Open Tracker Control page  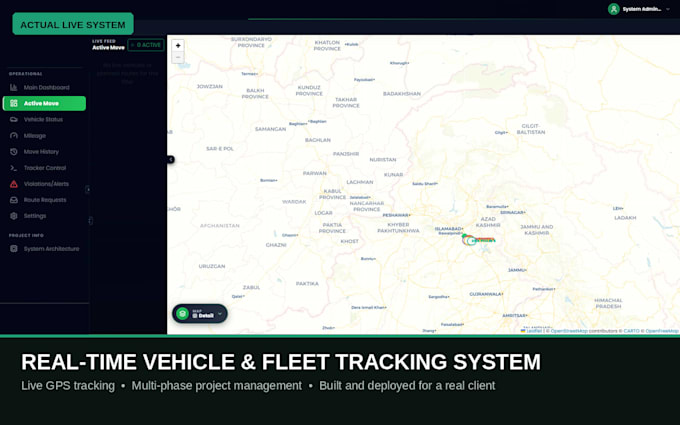44,168
